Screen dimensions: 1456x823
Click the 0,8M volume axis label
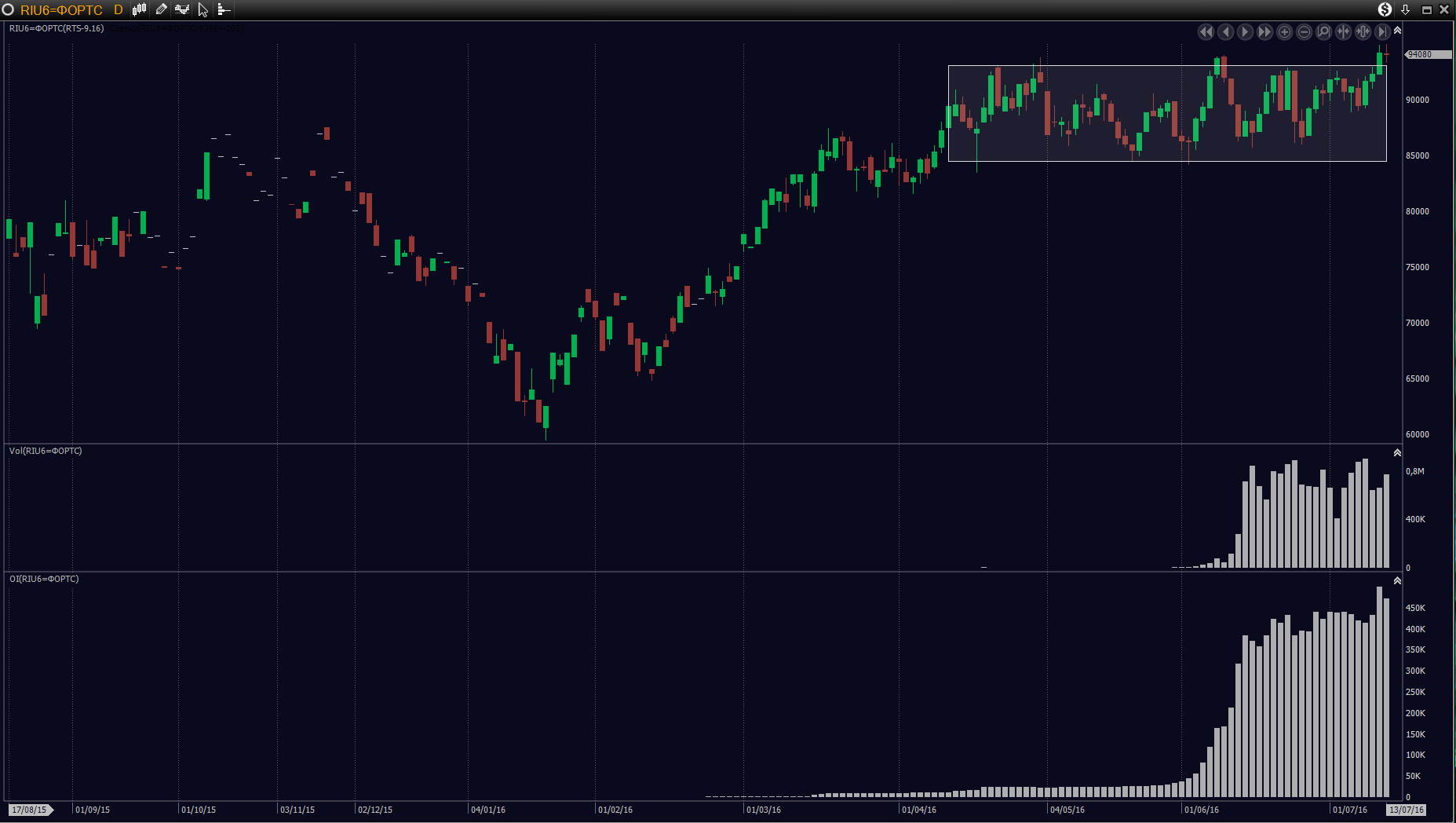[1415, 472]
